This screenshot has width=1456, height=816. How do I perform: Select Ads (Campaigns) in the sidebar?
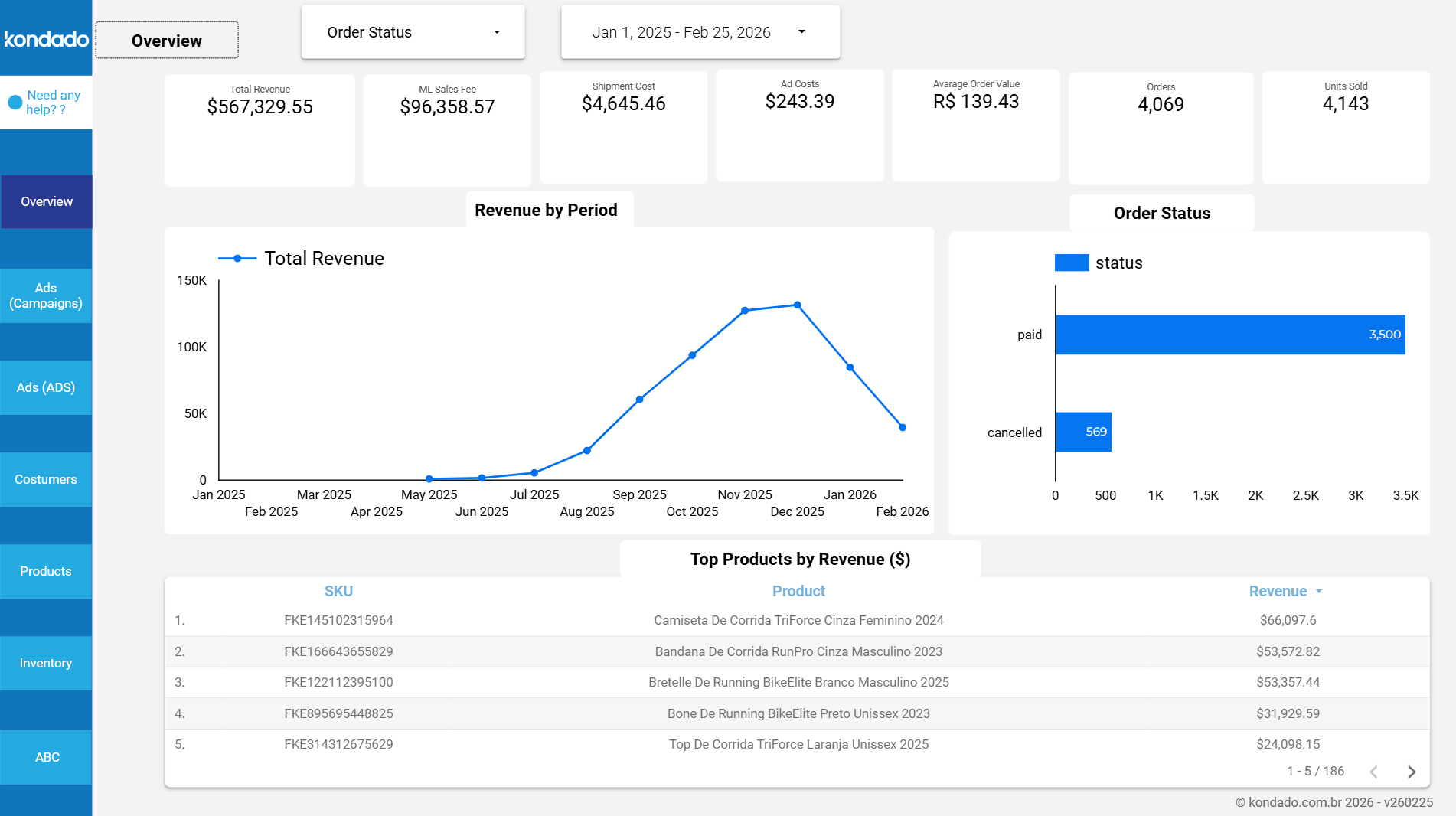(46, 295)
